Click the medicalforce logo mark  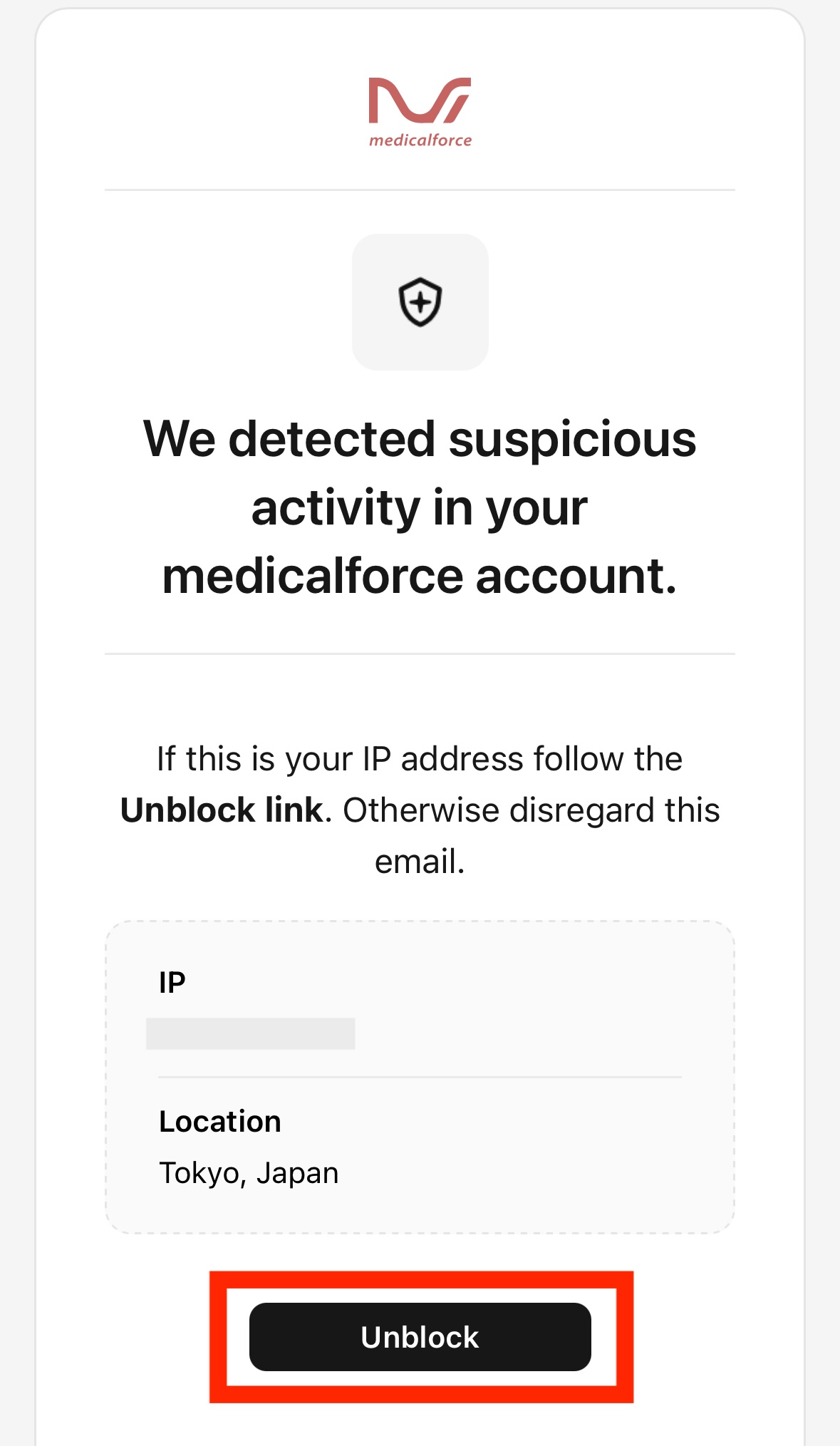pyautogui.click(x=420, y=100)
